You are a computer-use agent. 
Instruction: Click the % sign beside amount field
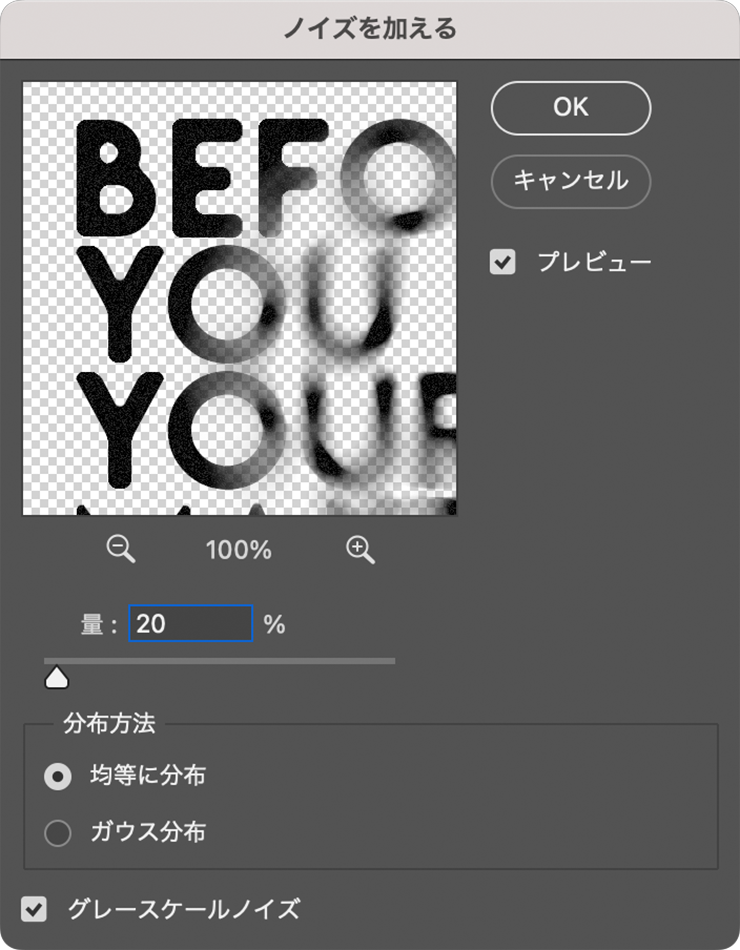point(274,625)
